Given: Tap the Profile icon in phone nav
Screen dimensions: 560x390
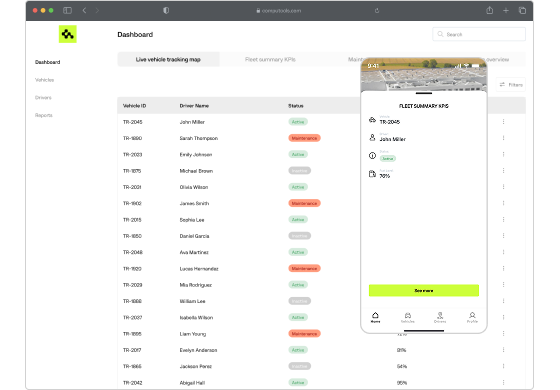Looking at the screenshot, I should click(472, 317).
